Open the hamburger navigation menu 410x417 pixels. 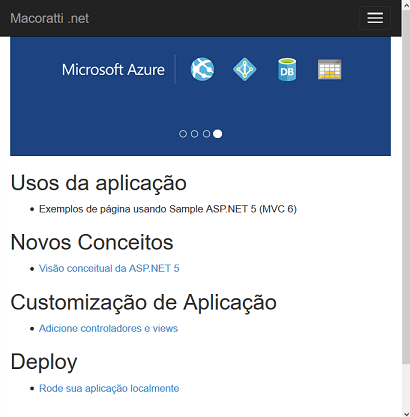click(x=375, y=18)
